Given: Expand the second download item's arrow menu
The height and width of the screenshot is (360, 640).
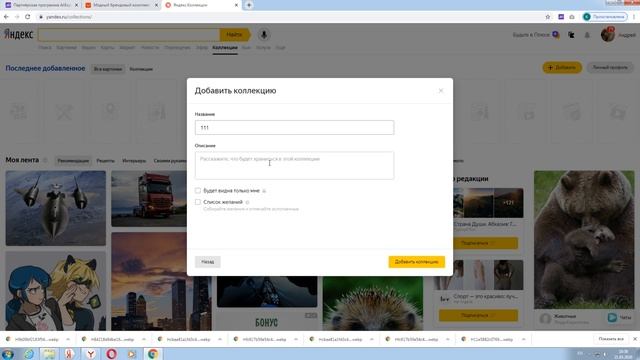Looking at the screenshot, I should click(144, 339).
